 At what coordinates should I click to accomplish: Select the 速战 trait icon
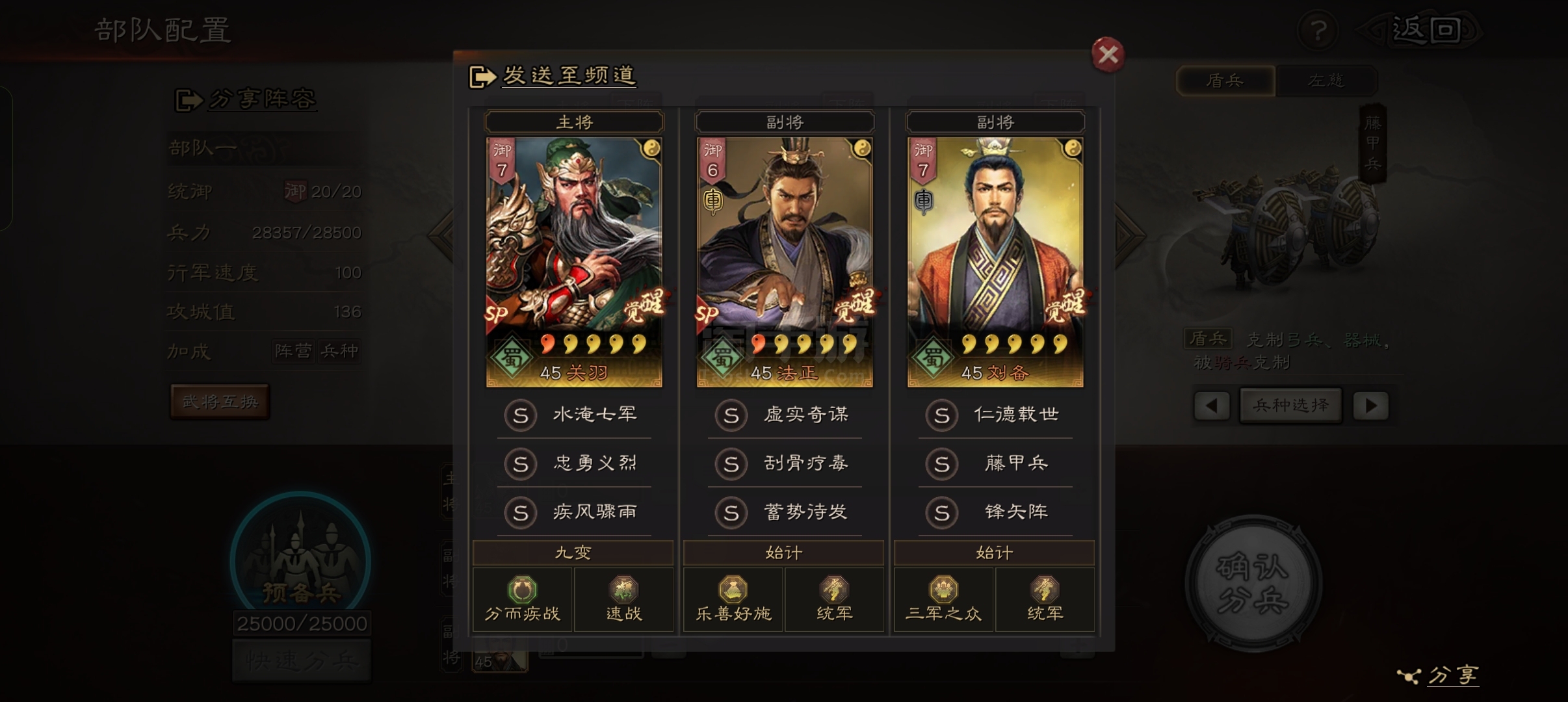(x=623, y=590)
